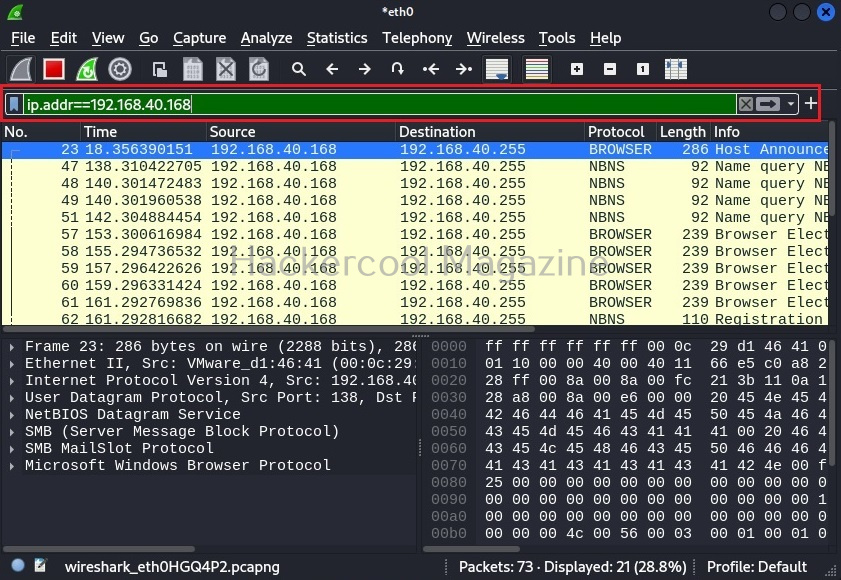The width and height of the screenshot is (841, 580).
Task: Zoom out the packet text
Action: coord(610,69)
